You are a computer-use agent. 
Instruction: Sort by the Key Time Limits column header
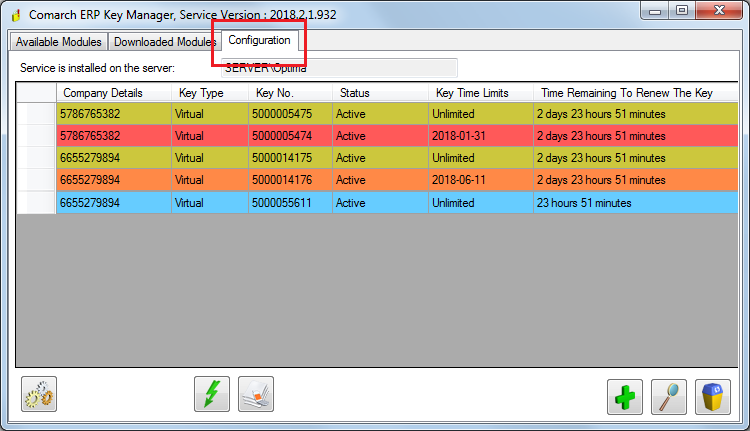click(x=481, y=93)
